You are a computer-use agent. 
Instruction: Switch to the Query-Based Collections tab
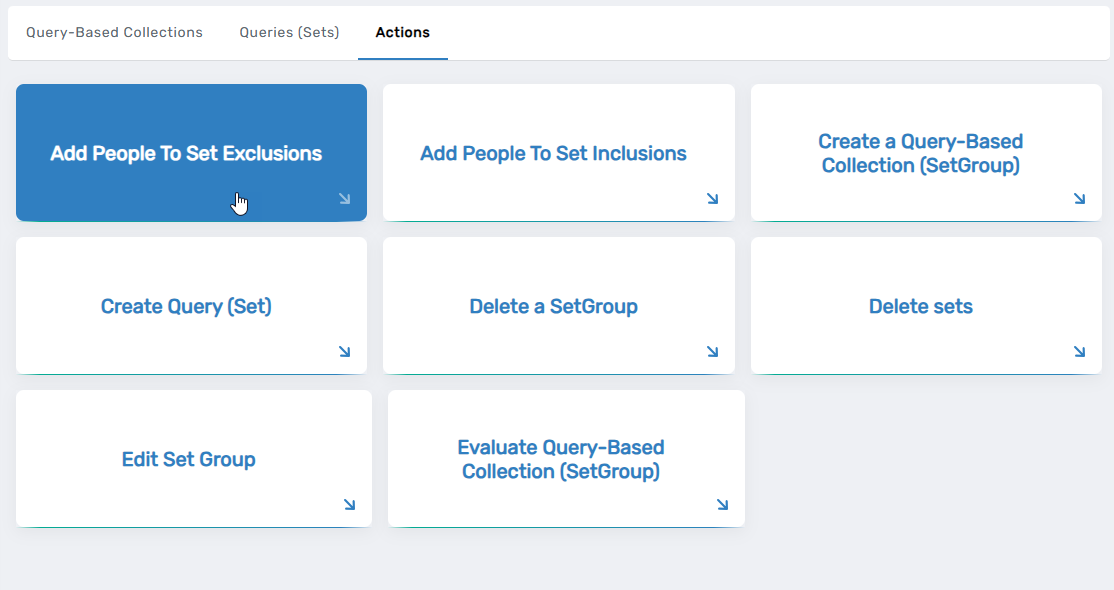[x=114, y=32]
